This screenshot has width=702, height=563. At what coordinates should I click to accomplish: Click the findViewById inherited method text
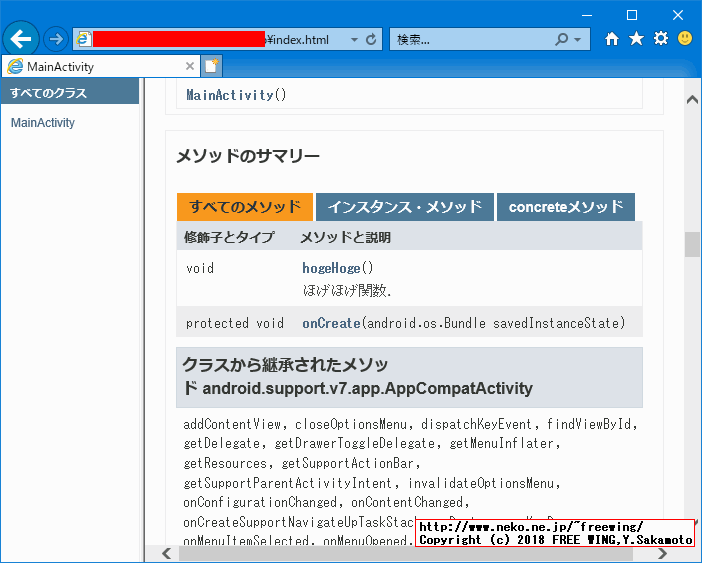coord(589,424)
